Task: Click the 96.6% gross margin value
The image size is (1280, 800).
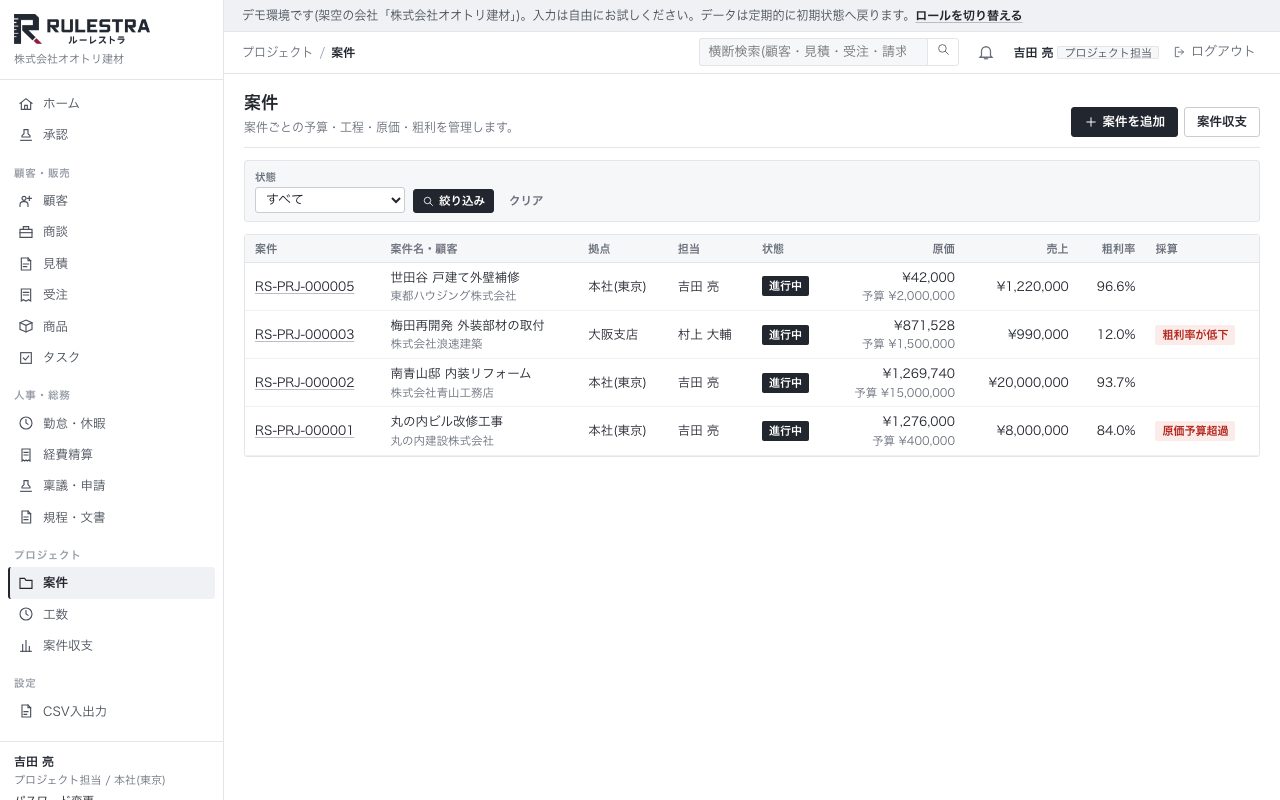Action: coord(1116,287)
